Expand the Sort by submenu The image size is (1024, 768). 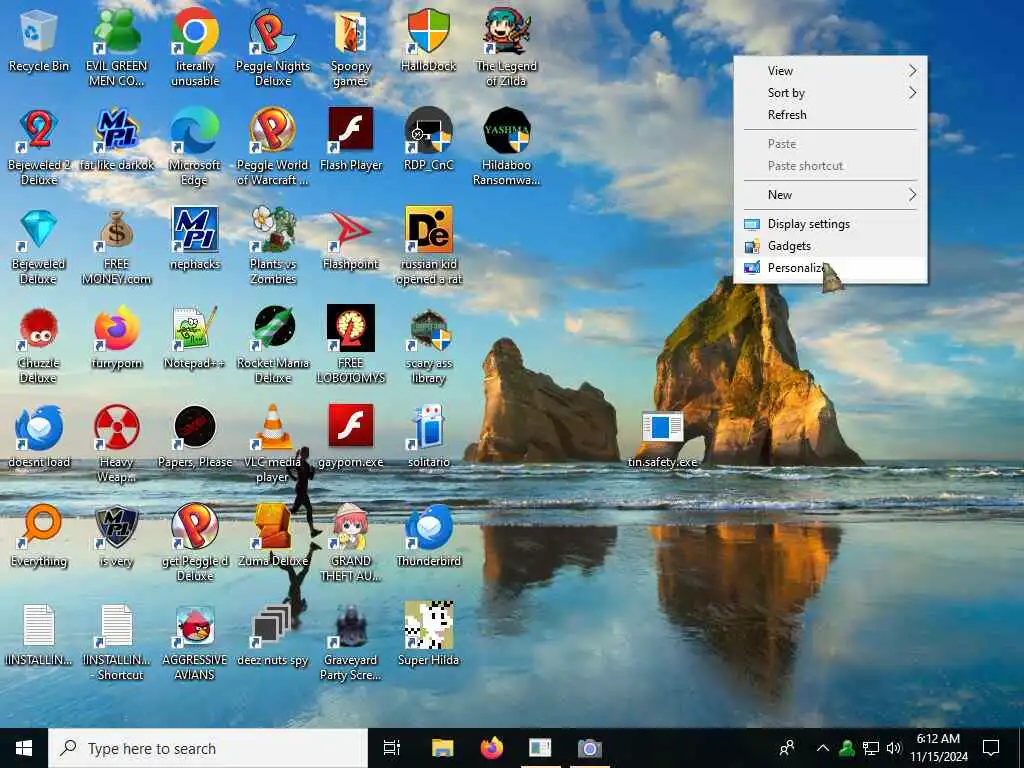(x=830, y=93)
